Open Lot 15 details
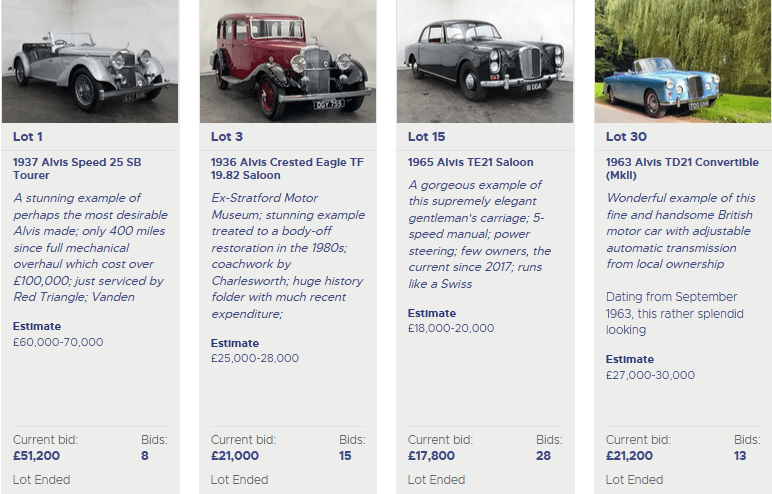Screen dimensions: 772x494 coord(426,136)
